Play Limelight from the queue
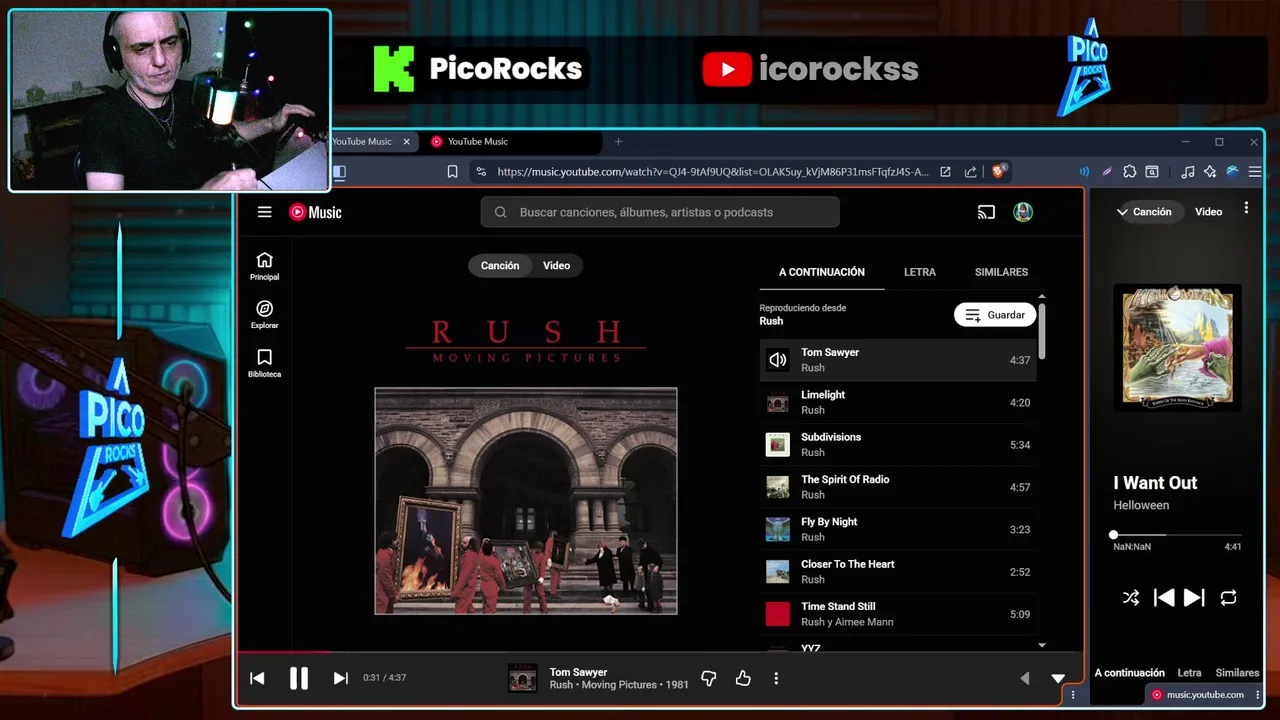This screenshot has width=1280, height=720. coord(898,403)
